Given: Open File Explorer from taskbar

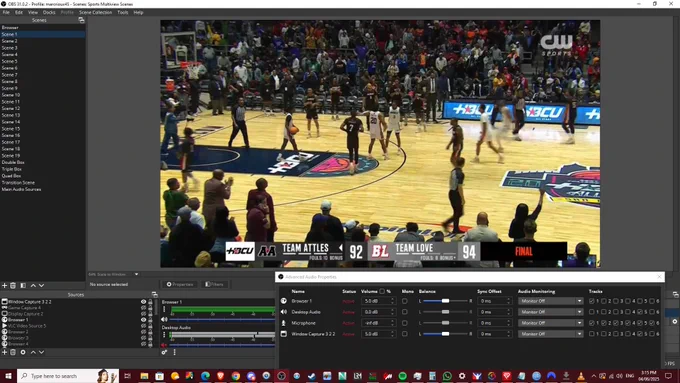Looking at the screenshot, I should click(x=144, y=376).
